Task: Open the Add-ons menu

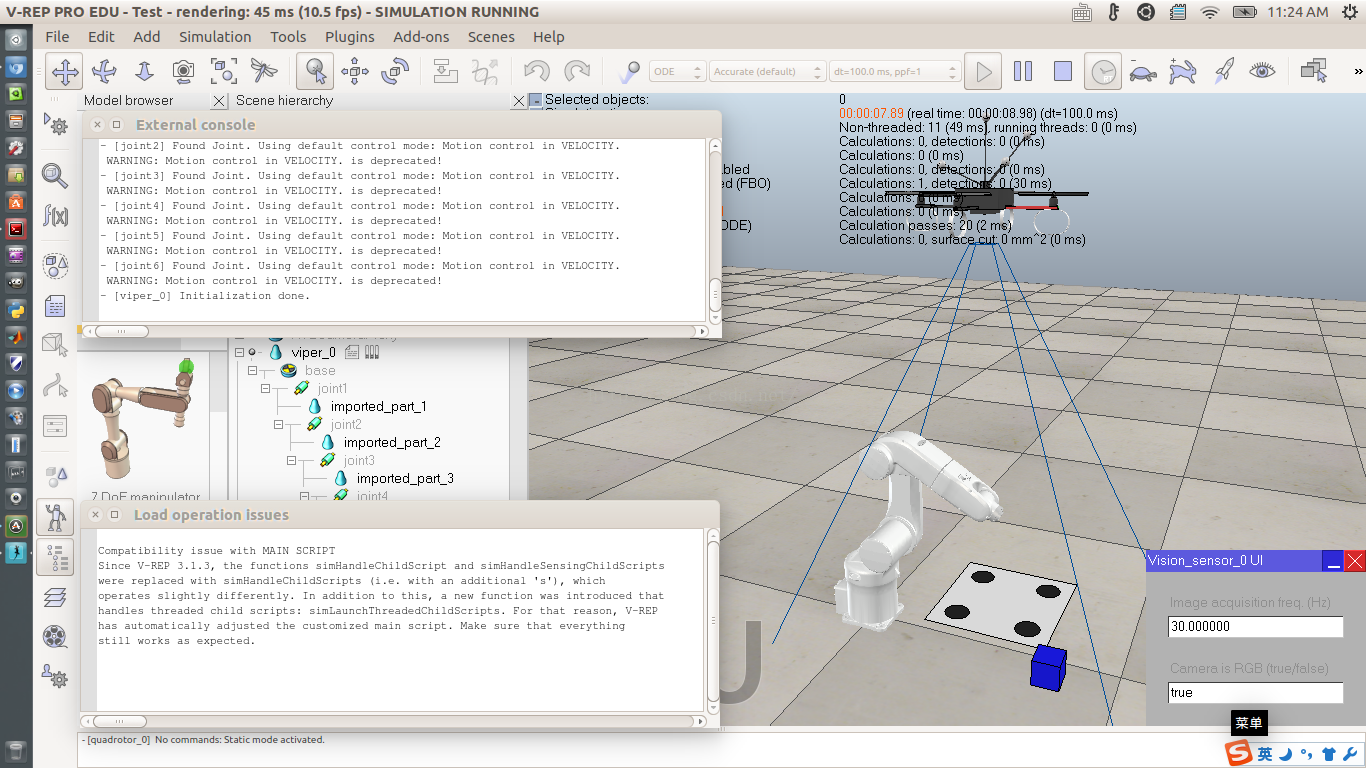Action: point(421,37)
